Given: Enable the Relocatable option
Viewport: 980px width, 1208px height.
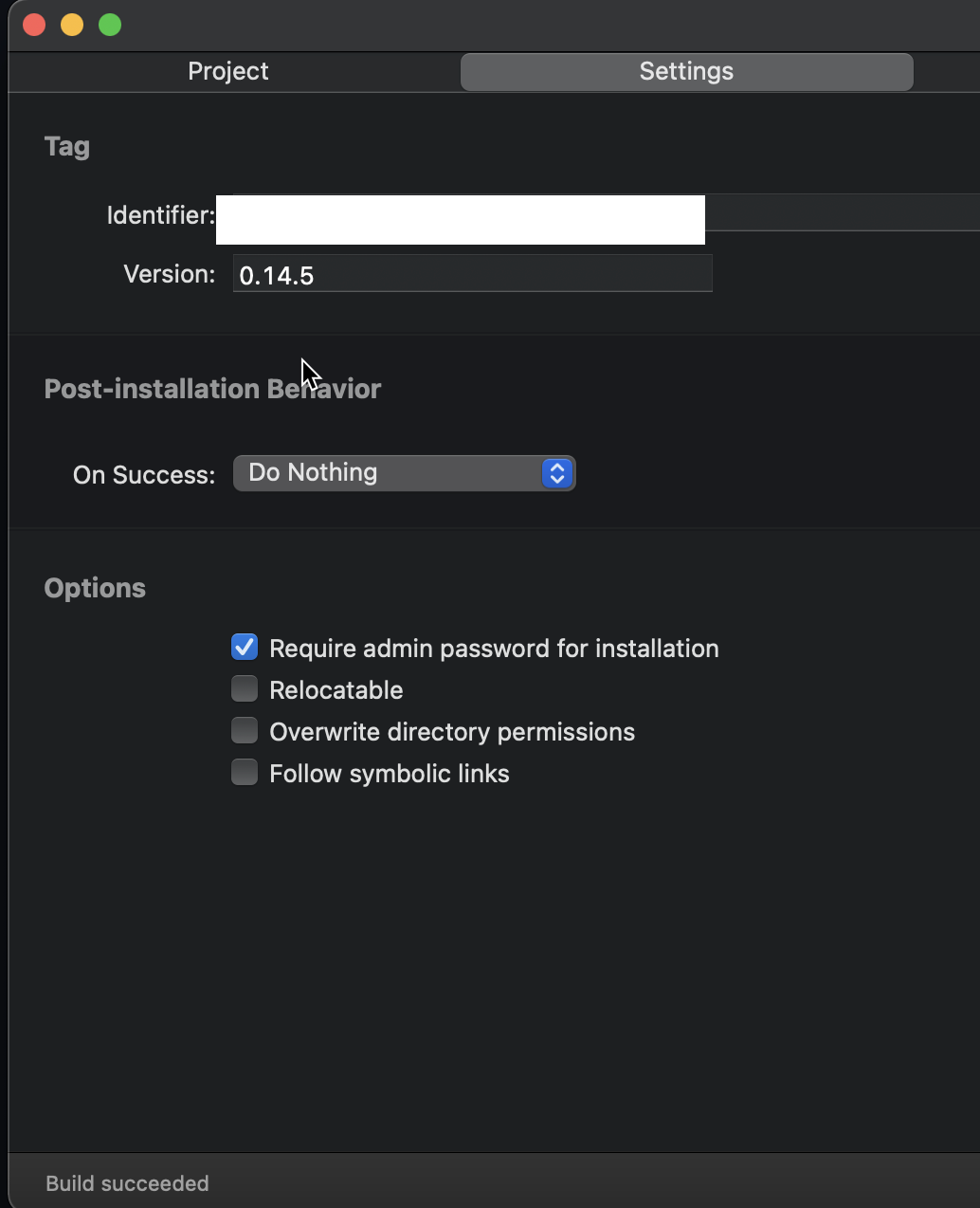Looking at the screenshot, I should click(x=245, y=688).
